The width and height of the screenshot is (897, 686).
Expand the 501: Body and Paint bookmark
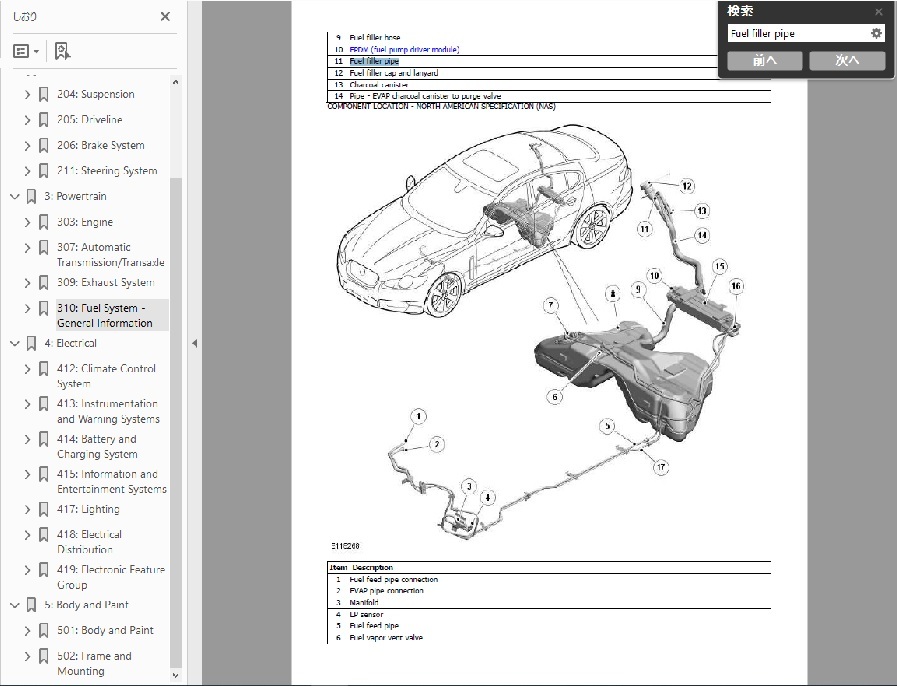click(x=27, y=631)
